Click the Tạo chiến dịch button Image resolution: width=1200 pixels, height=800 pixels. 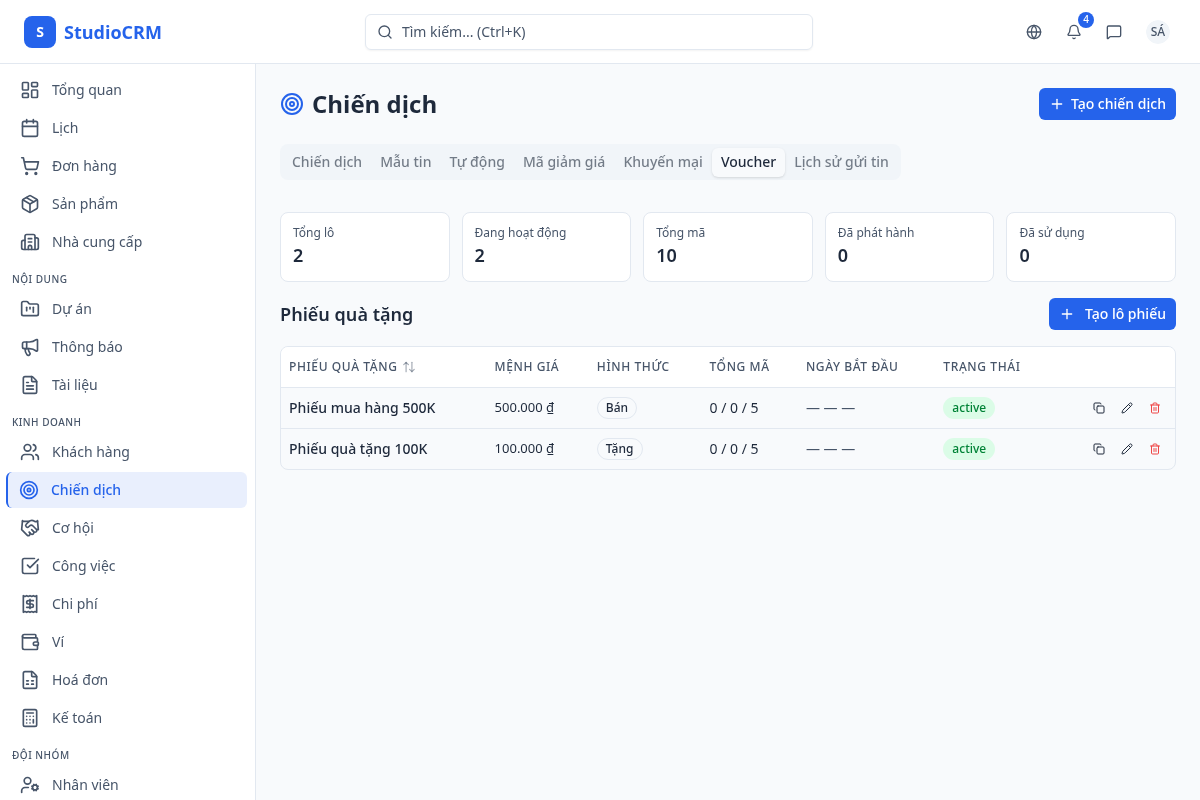point(1107,104)
